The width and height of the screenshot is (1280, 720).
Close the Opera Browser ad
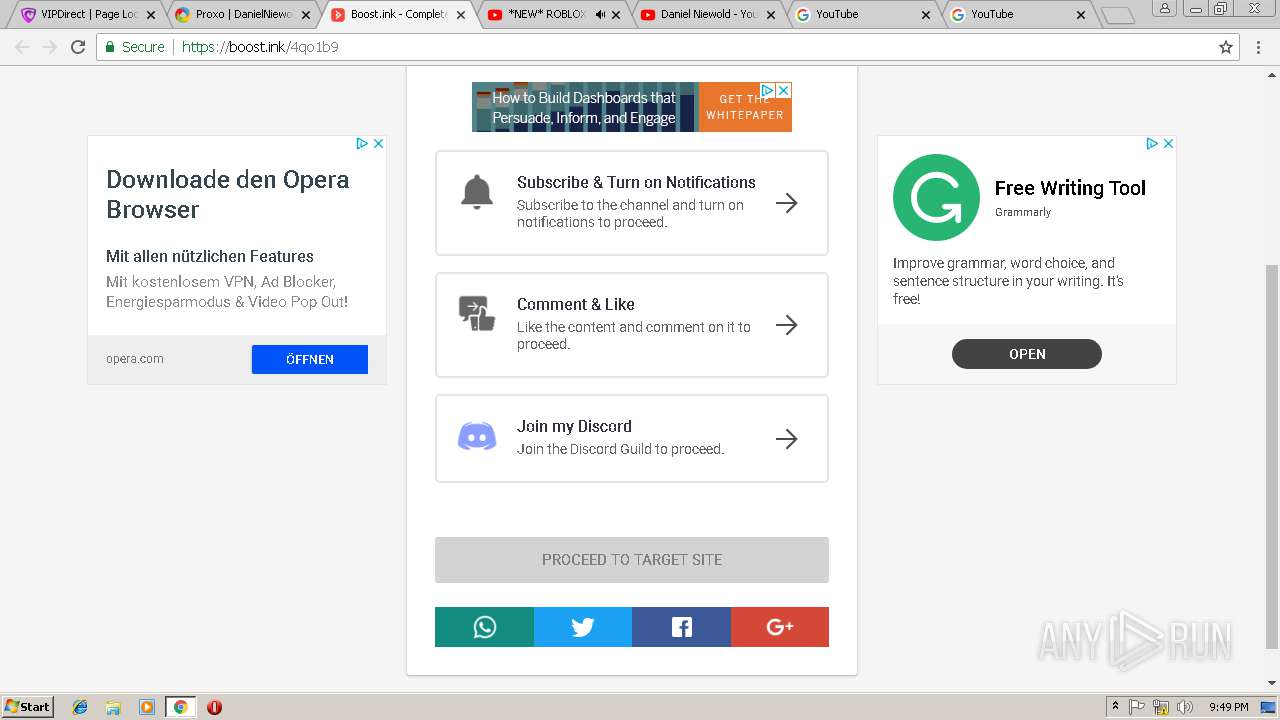point(379,144)
